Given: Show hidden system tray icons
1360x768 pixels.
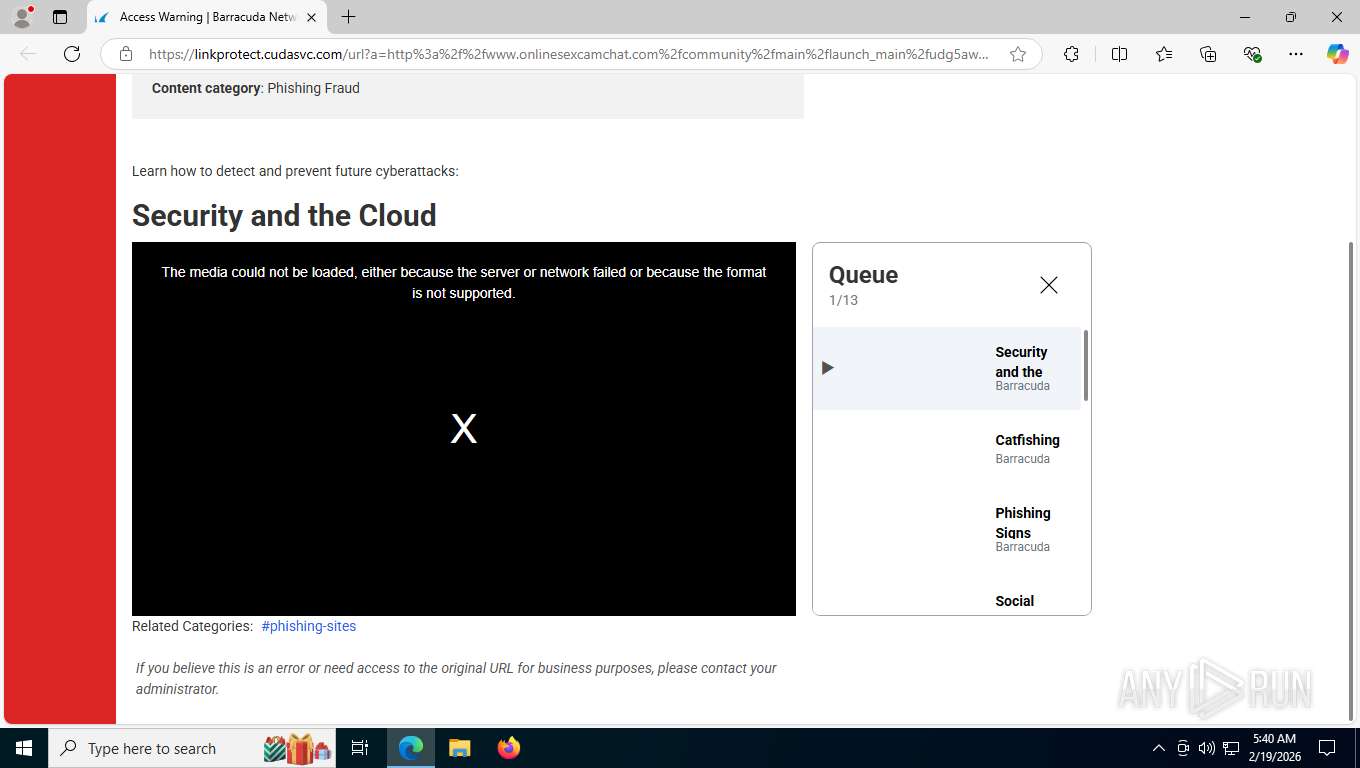Looking at the screenshot, I should (x=1159, y=748).
